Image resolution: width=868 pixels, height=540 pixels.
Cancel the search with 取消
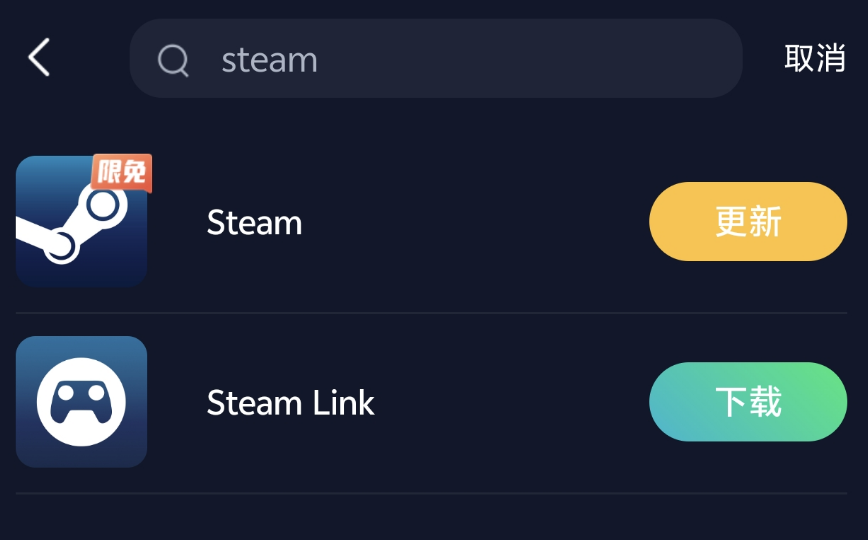pos(815,58)
